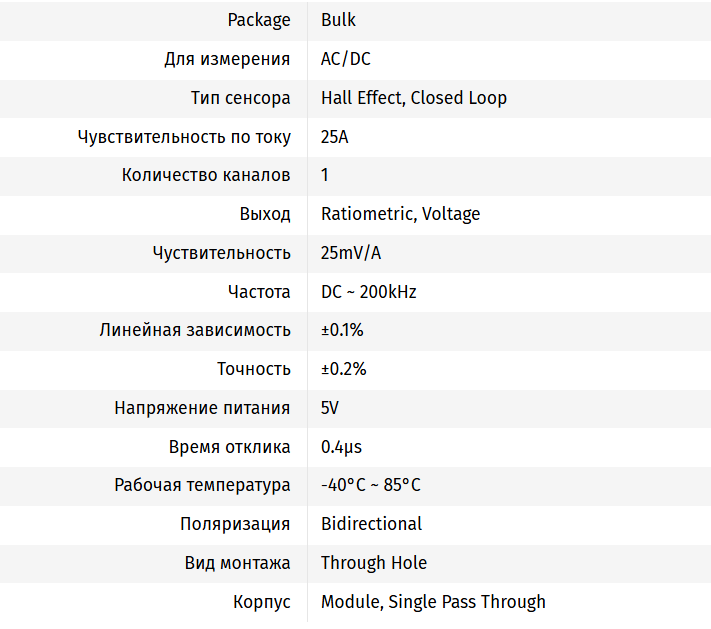711x629 pixels.
Task: Select the '25mV/A' sensitivity value
Action: point(351,253)
